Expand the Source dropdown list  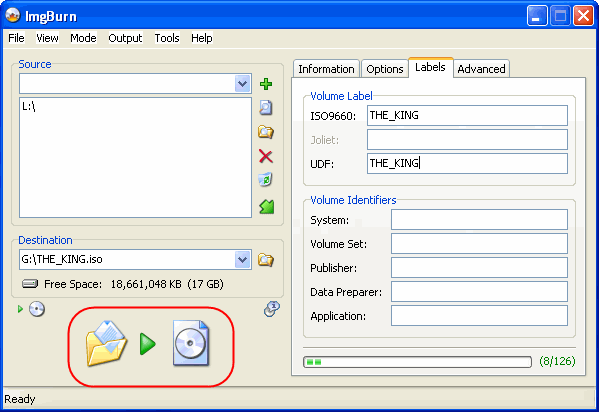pyautogui.click(x=242, y=84)
